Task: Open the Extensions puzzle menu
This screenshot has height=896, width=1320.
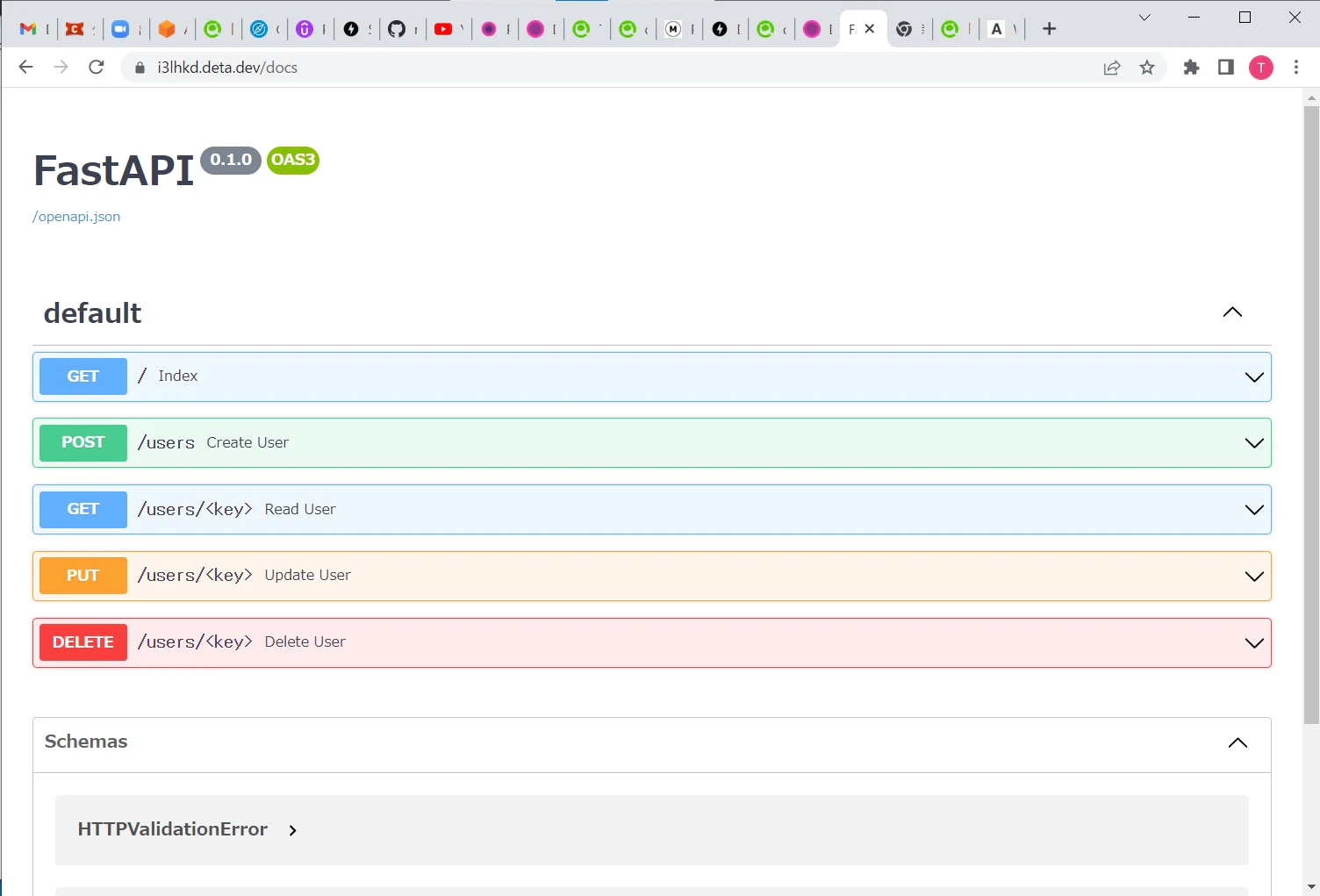Action: coord(1191,68)
